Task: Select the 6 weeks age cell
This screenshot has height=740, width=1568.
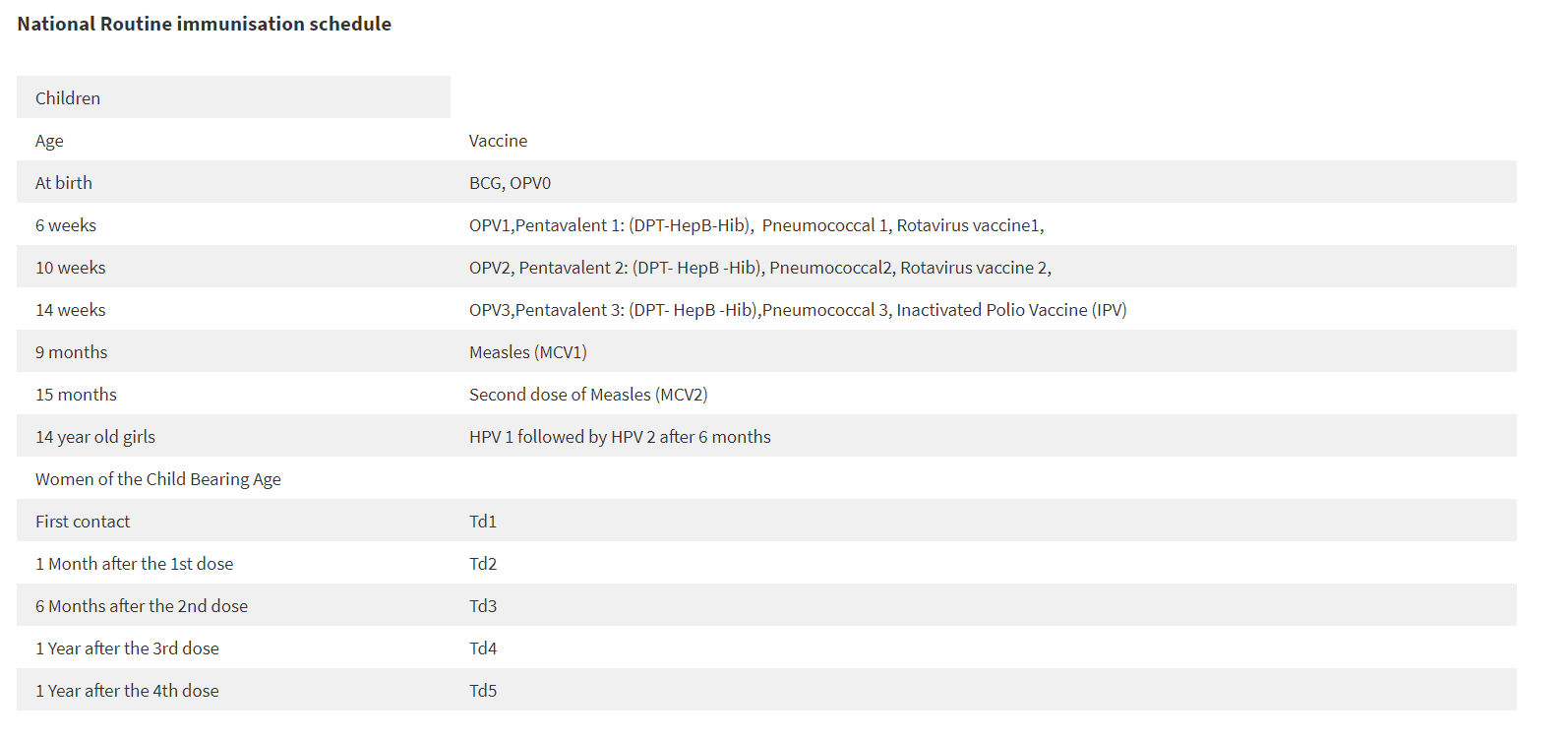Action: point(66,225)
